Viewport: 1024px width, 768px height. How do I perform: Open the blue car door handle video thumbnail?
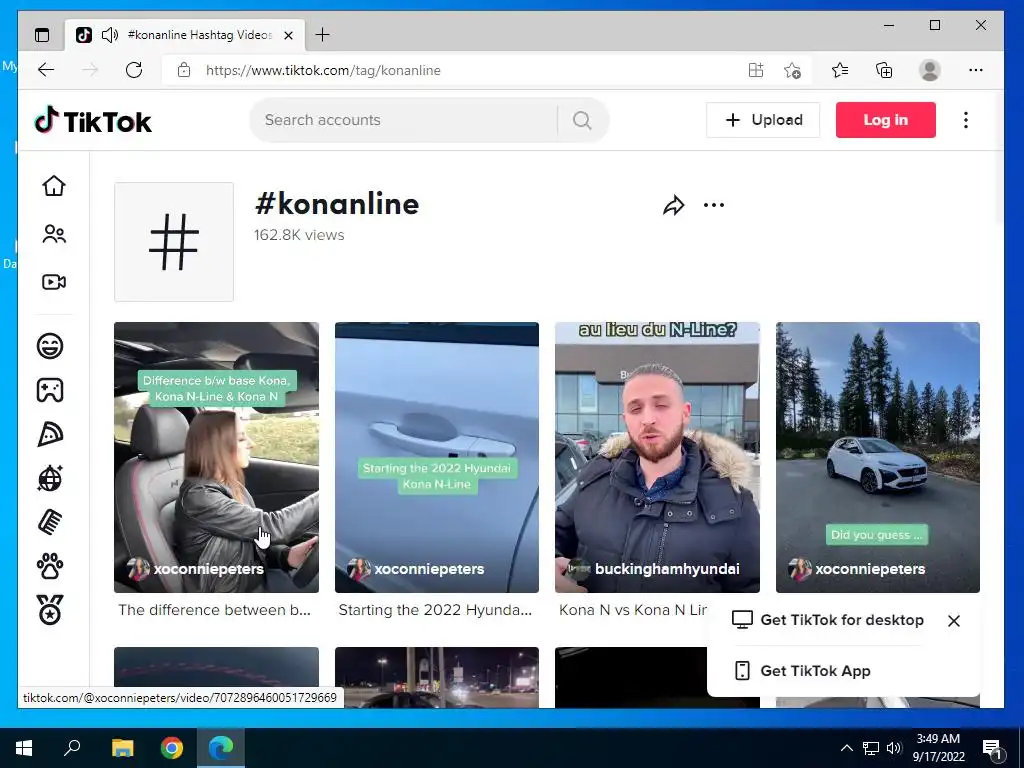[437, 457]
